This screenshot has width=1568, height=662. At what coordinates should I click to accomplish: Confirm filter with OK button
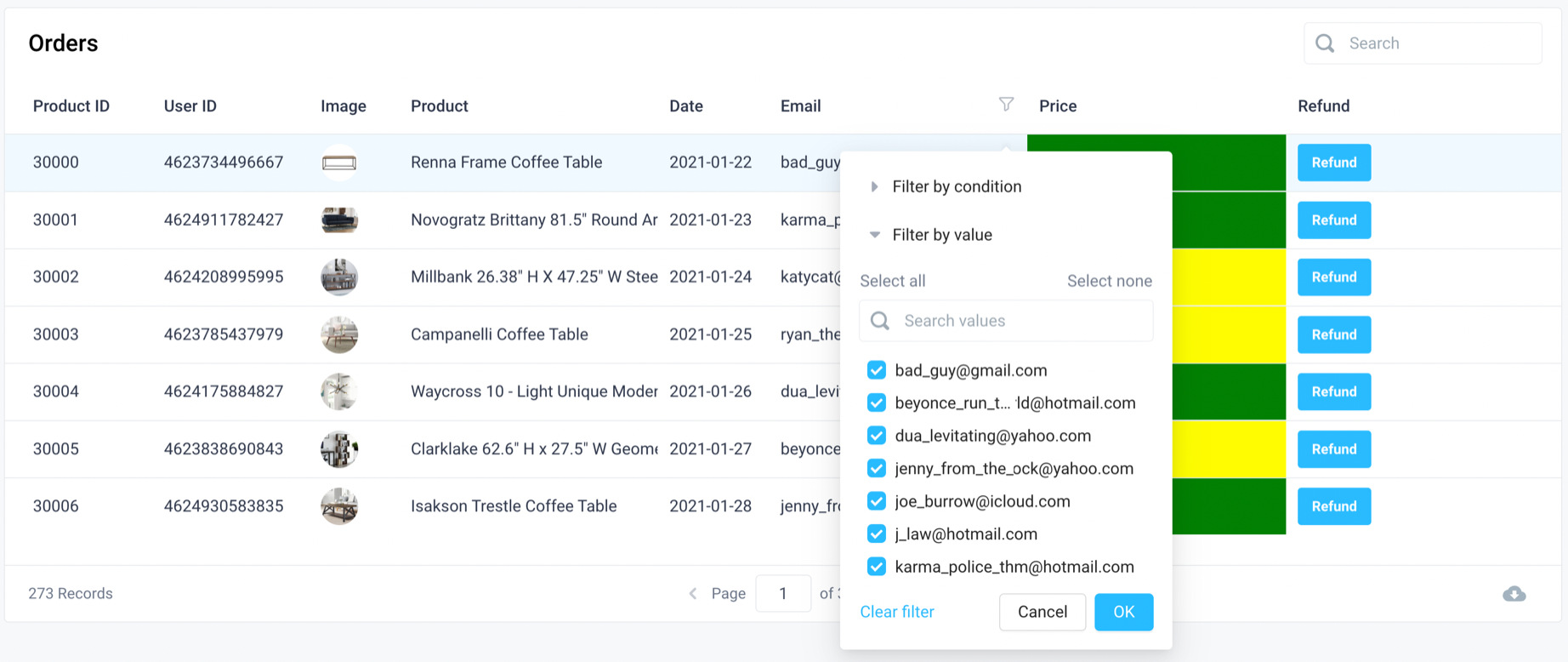coord(1124,612)
